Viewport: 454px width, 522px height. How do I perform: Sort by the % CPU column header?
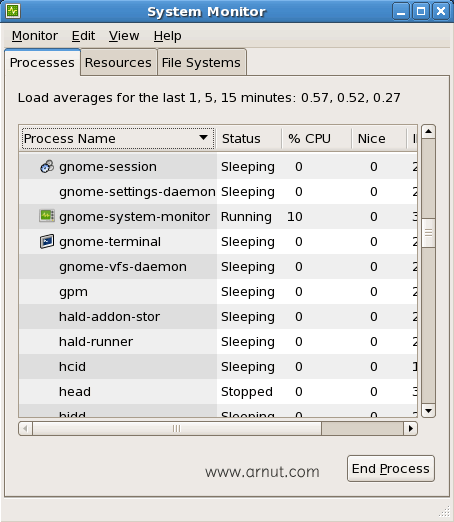coord(316,138)
